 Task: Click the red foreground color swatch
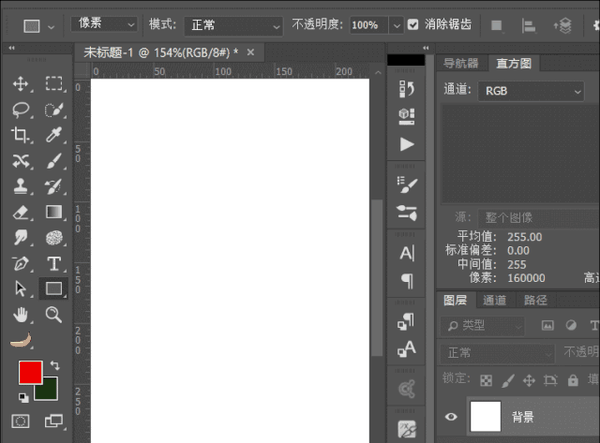(x=31, y=372)
